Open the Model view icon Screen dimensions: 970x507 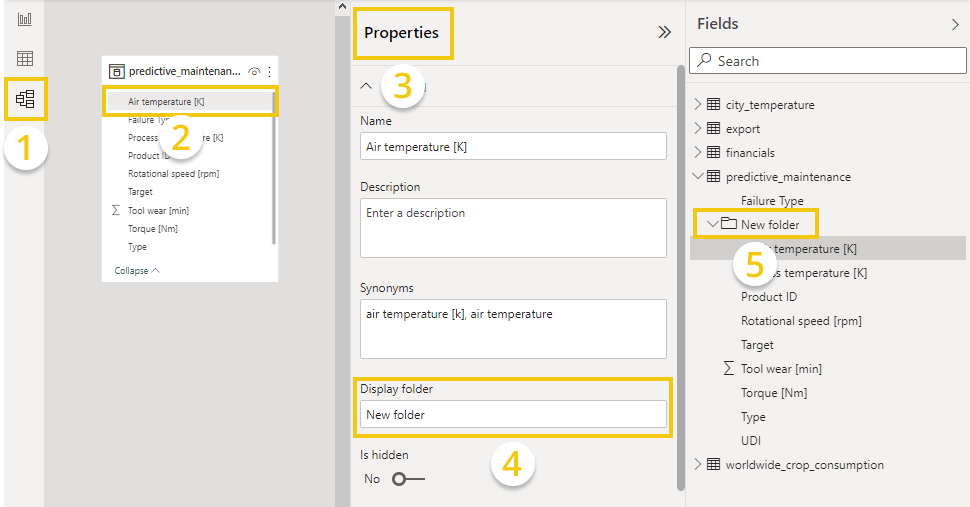[25, 99]
